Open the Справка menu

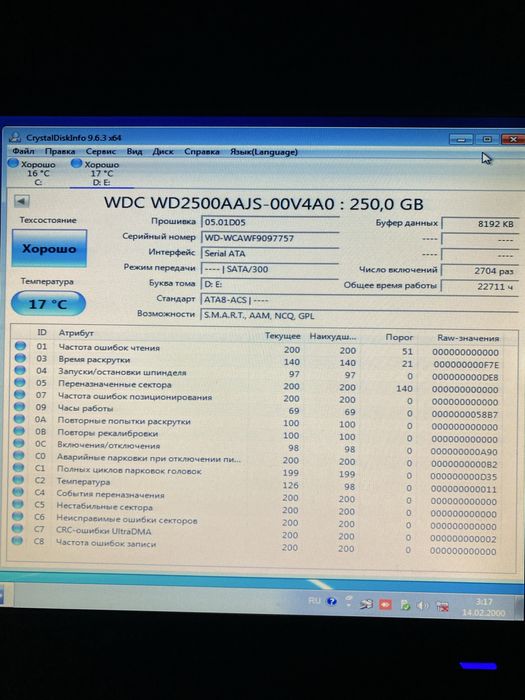click(202, 152)
